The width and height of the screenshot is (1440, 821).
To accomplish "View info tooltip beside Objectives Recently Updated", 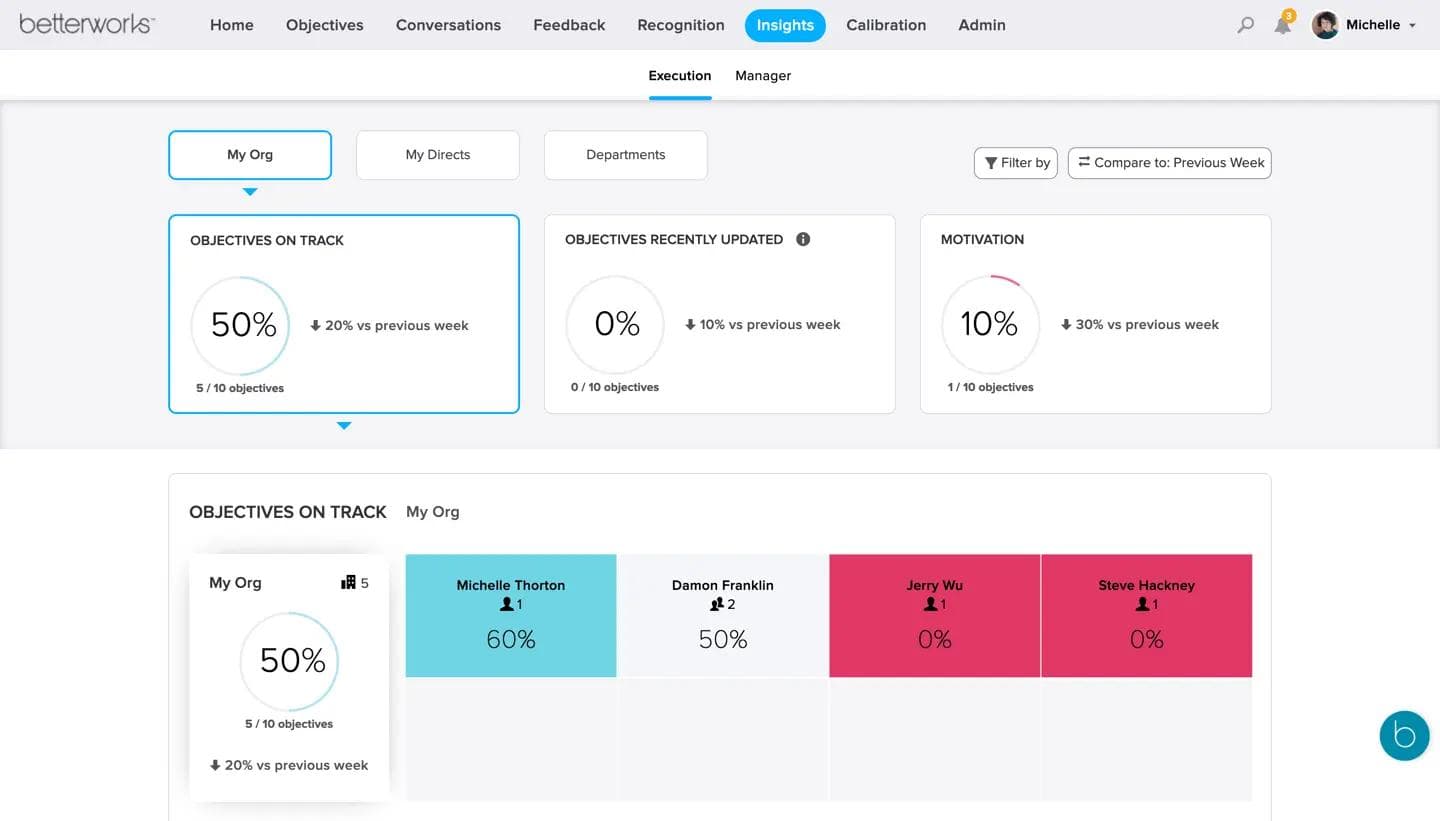I will click(x=802, y=239).
